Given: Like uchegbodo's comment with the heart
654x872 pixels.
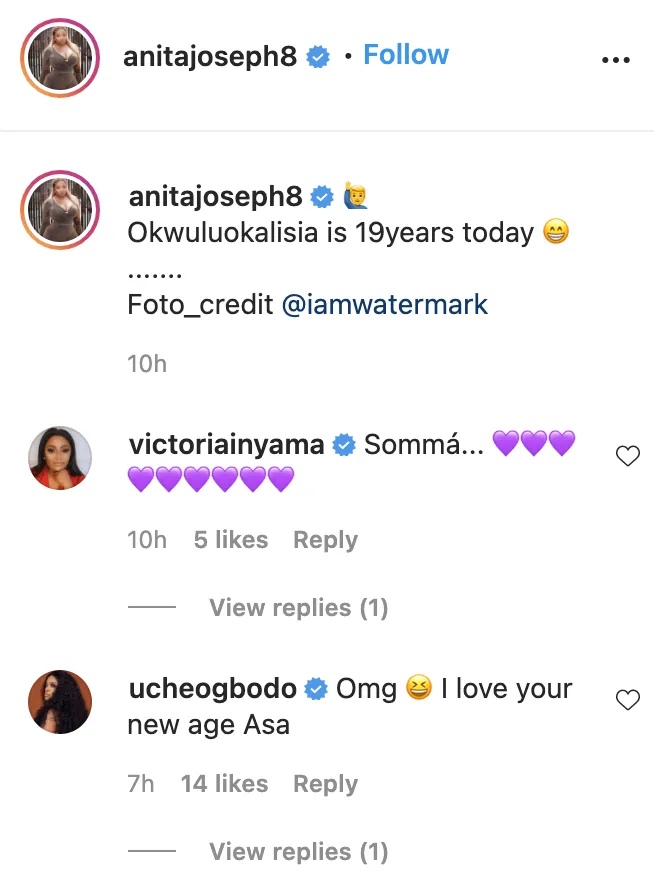Looking at the screenshot, I should click(x=627, y=701).
